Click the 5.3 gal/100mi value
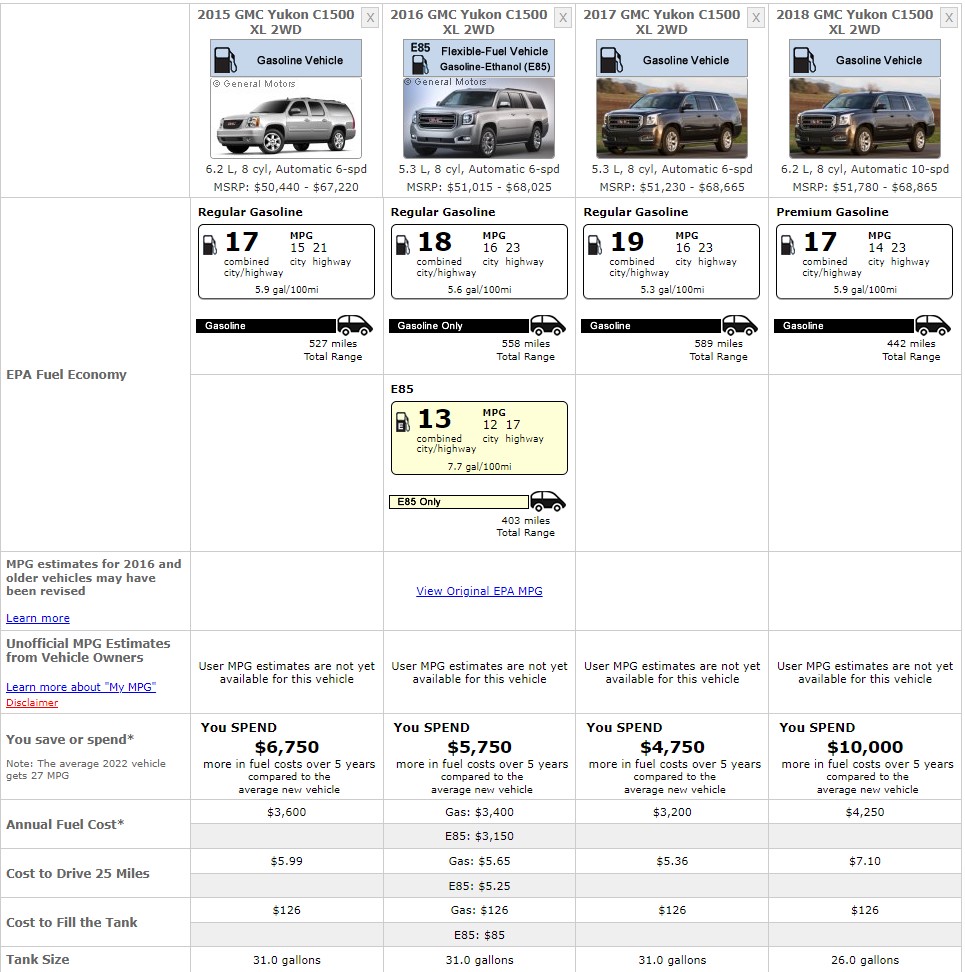The height and width of the screenshot is (972, 965). click(672, 289)
